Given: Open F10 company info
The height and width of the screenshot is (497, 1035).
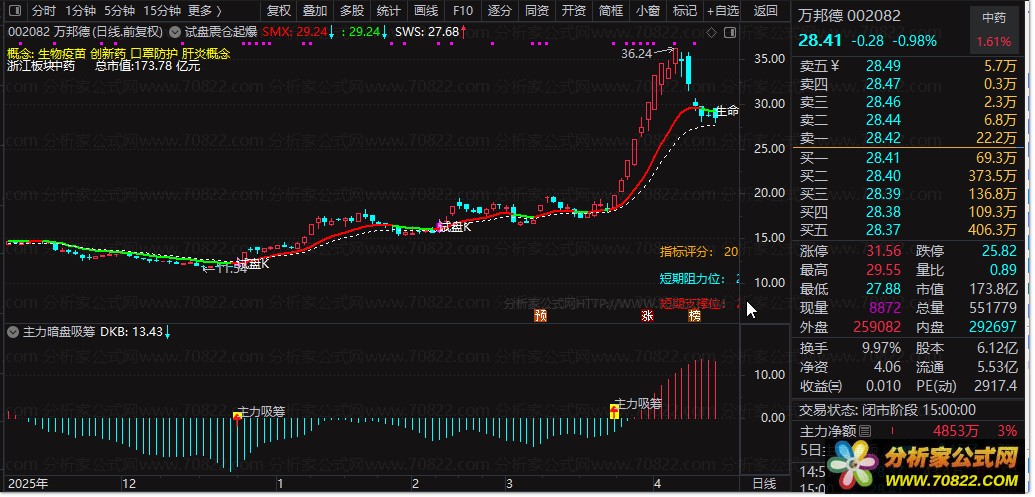Looking at the screenshot, I should [x=463, y=11].
